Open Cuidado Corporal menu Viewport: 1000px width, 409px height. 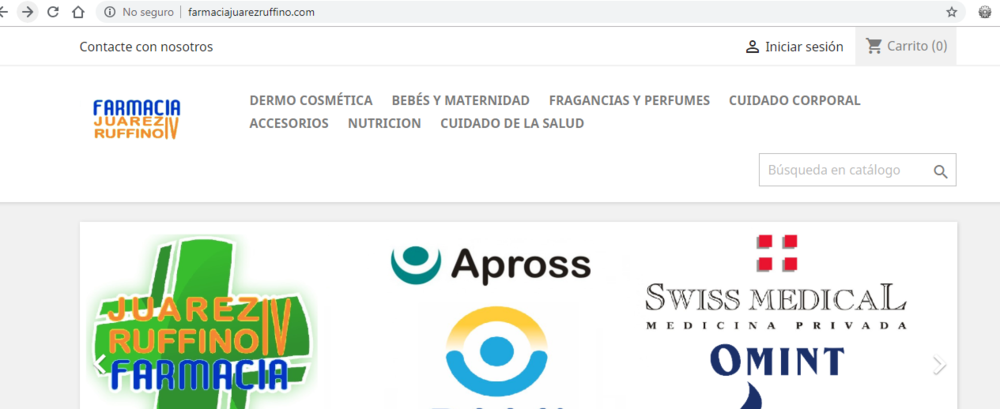795,100
